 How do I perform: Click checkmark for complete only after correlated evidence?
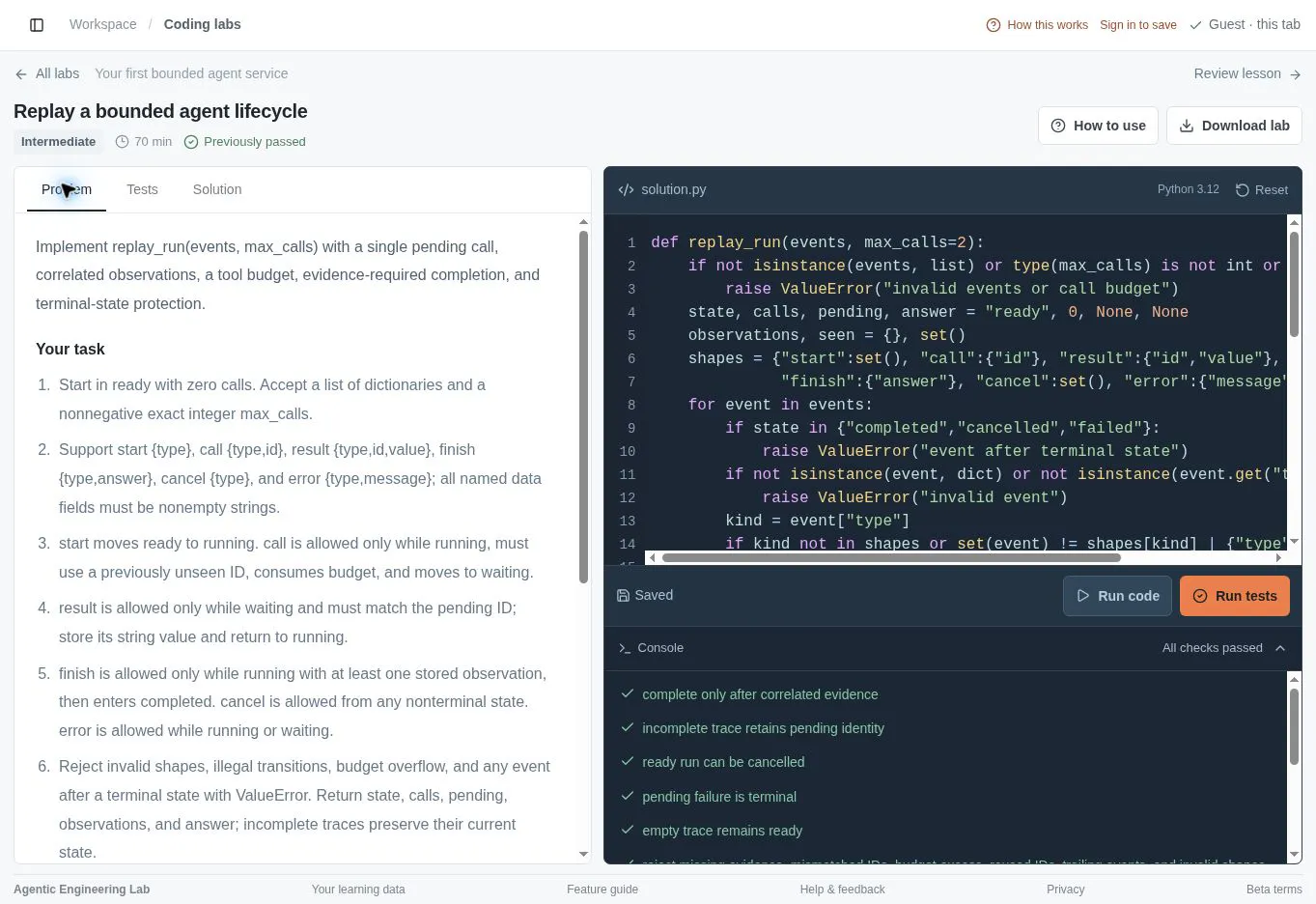tap(628, 693)
